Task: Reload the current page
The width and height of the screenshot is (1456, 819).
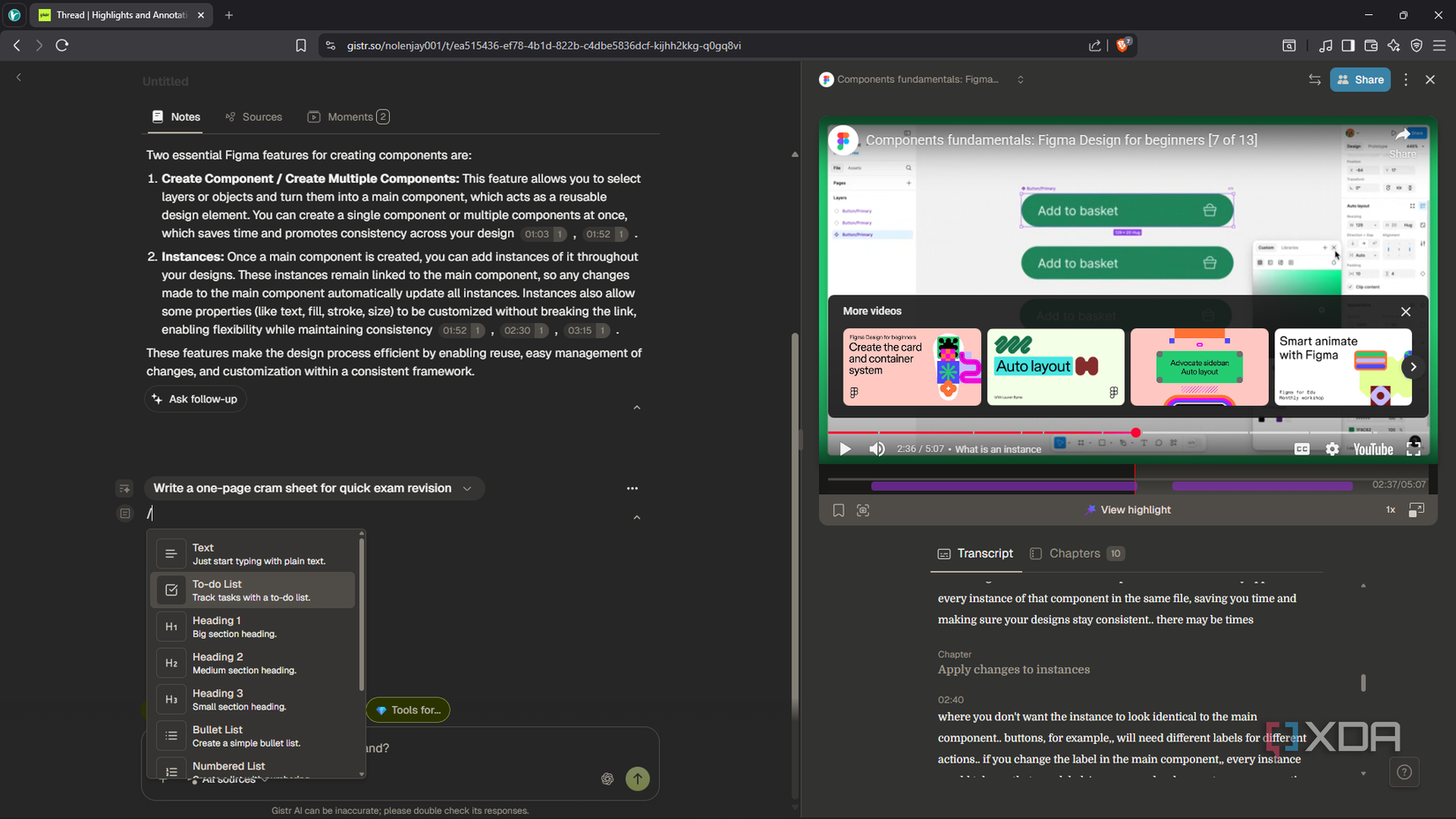Action: (x=62, y=46)
